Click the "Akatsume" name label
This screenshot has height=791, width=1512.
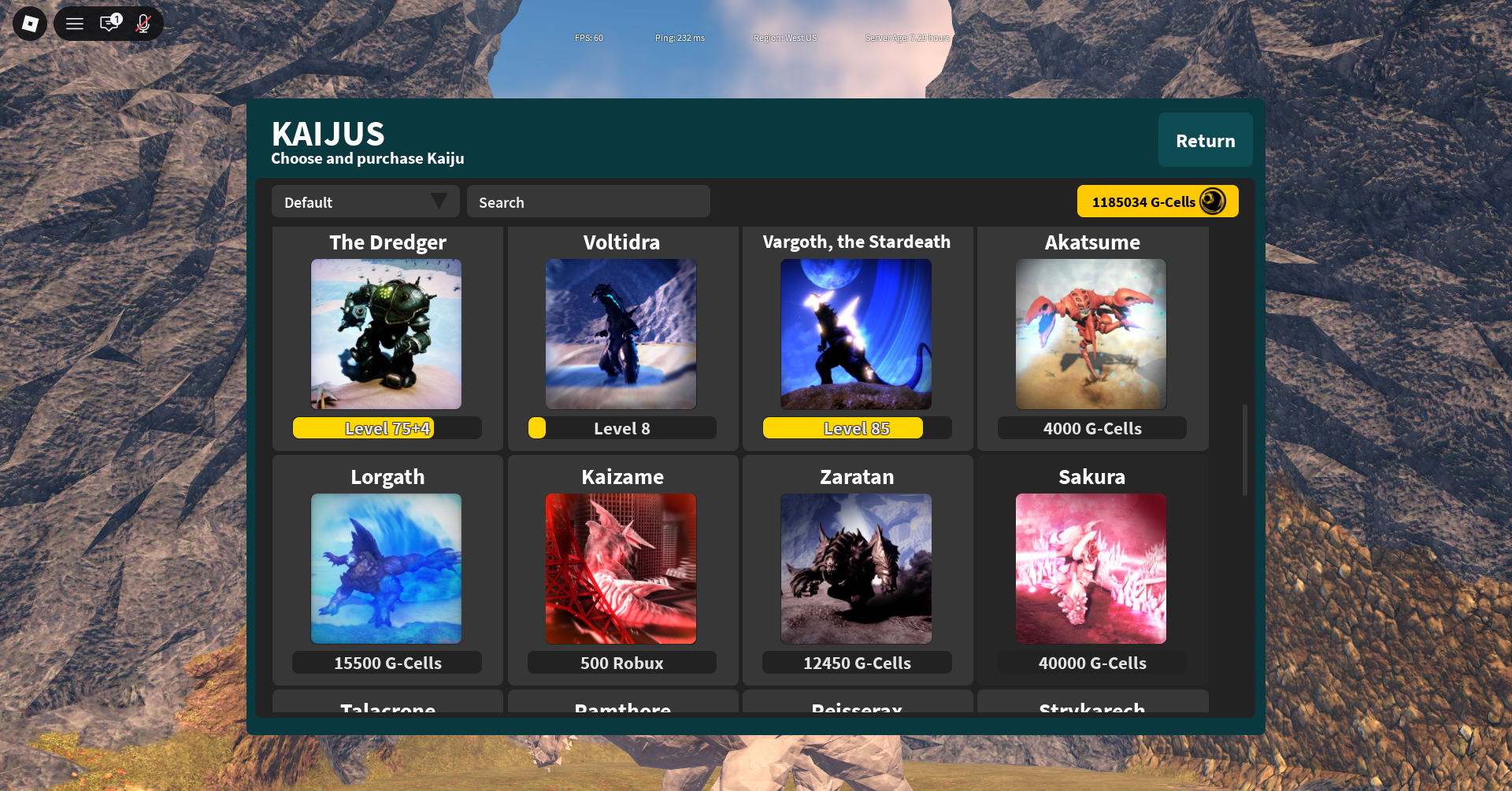[1092, 242]
